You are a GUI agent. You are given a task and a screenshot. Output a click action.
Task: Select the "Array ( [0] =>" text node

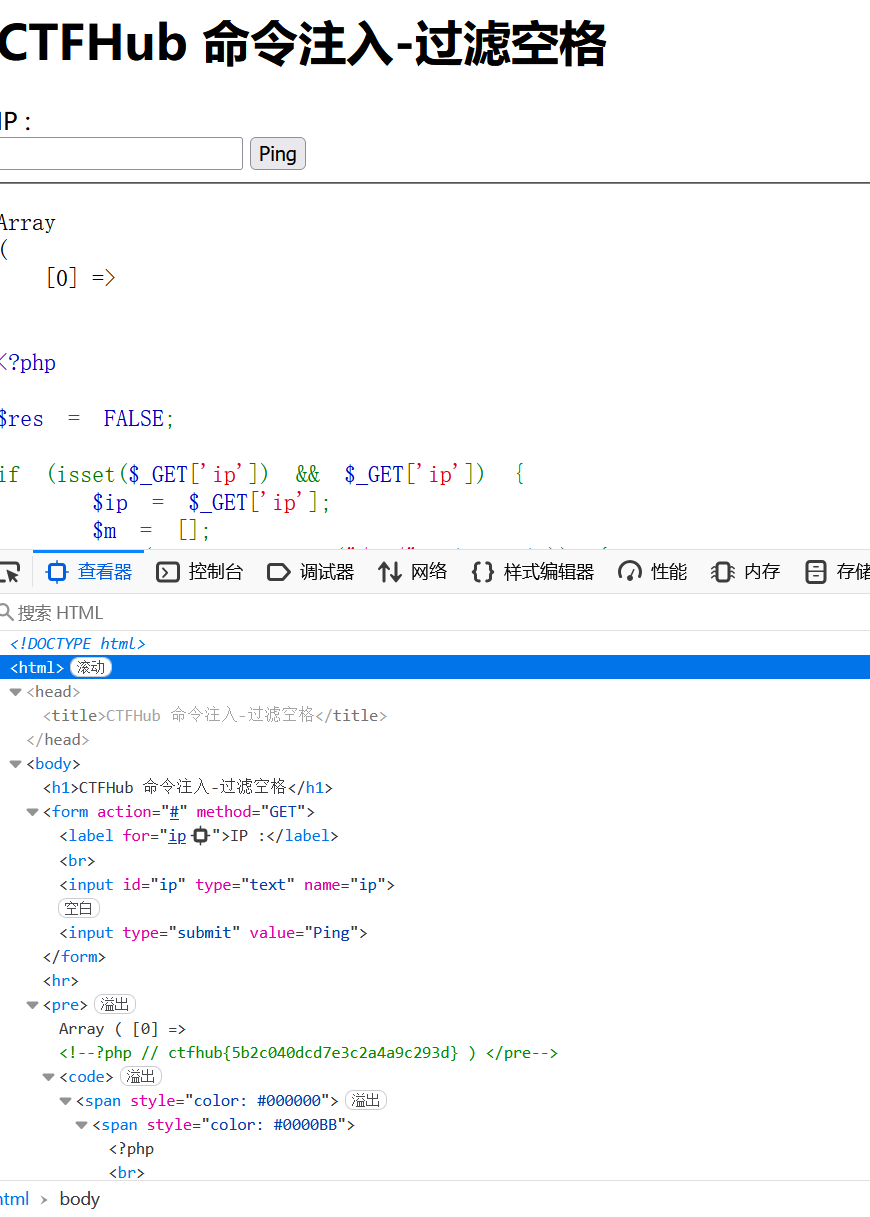click(122, 1029)
